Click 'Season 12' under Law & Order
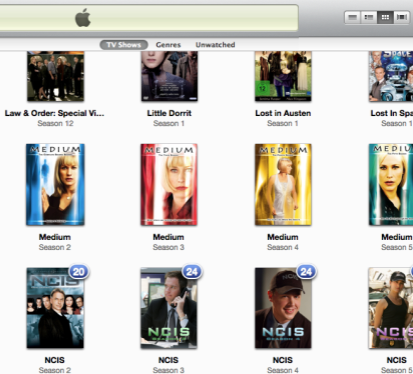 coord(55,124)
